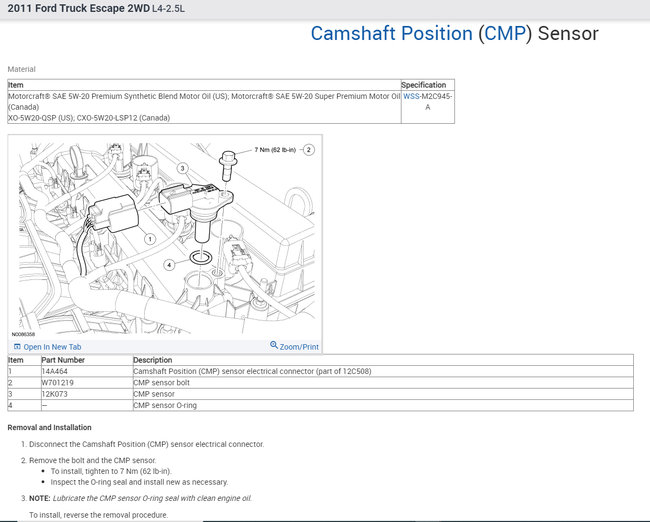Select the 'CMP sensor O-ring' description
The width and height of the screenshot is (650, 522).
point(165,405)
